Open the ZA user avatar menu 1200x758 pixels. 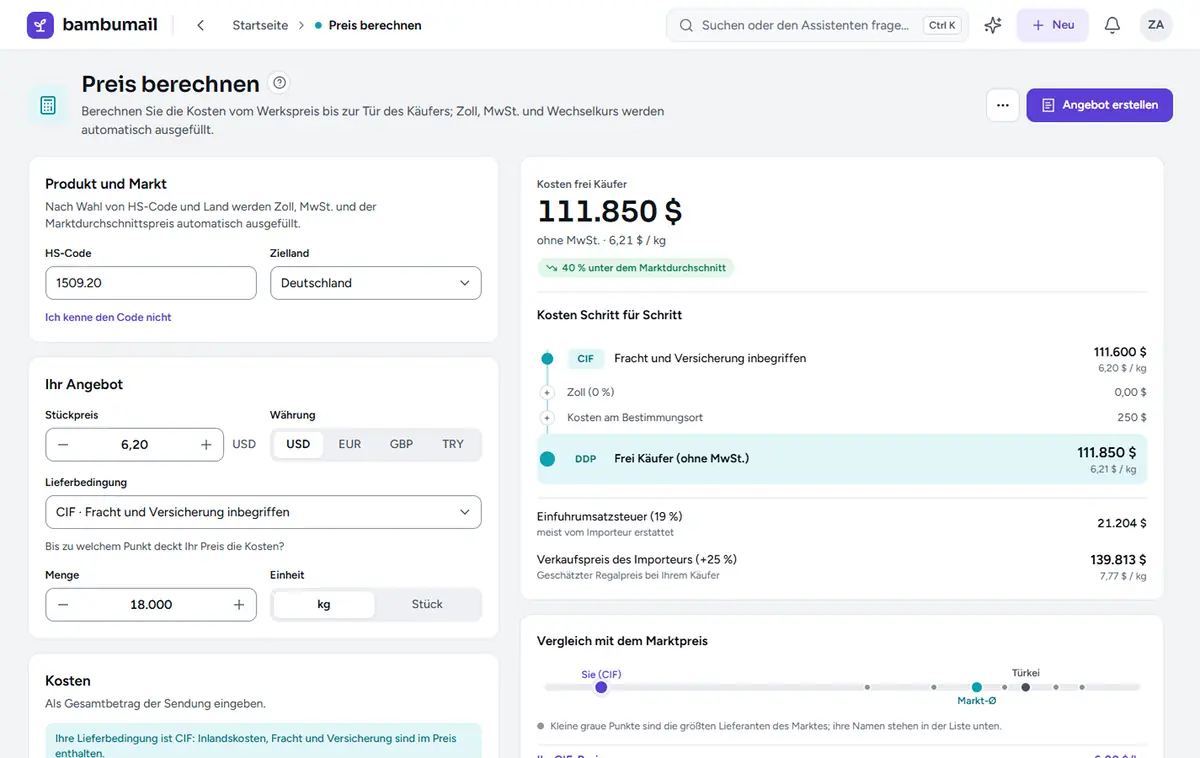point(1156,25)
